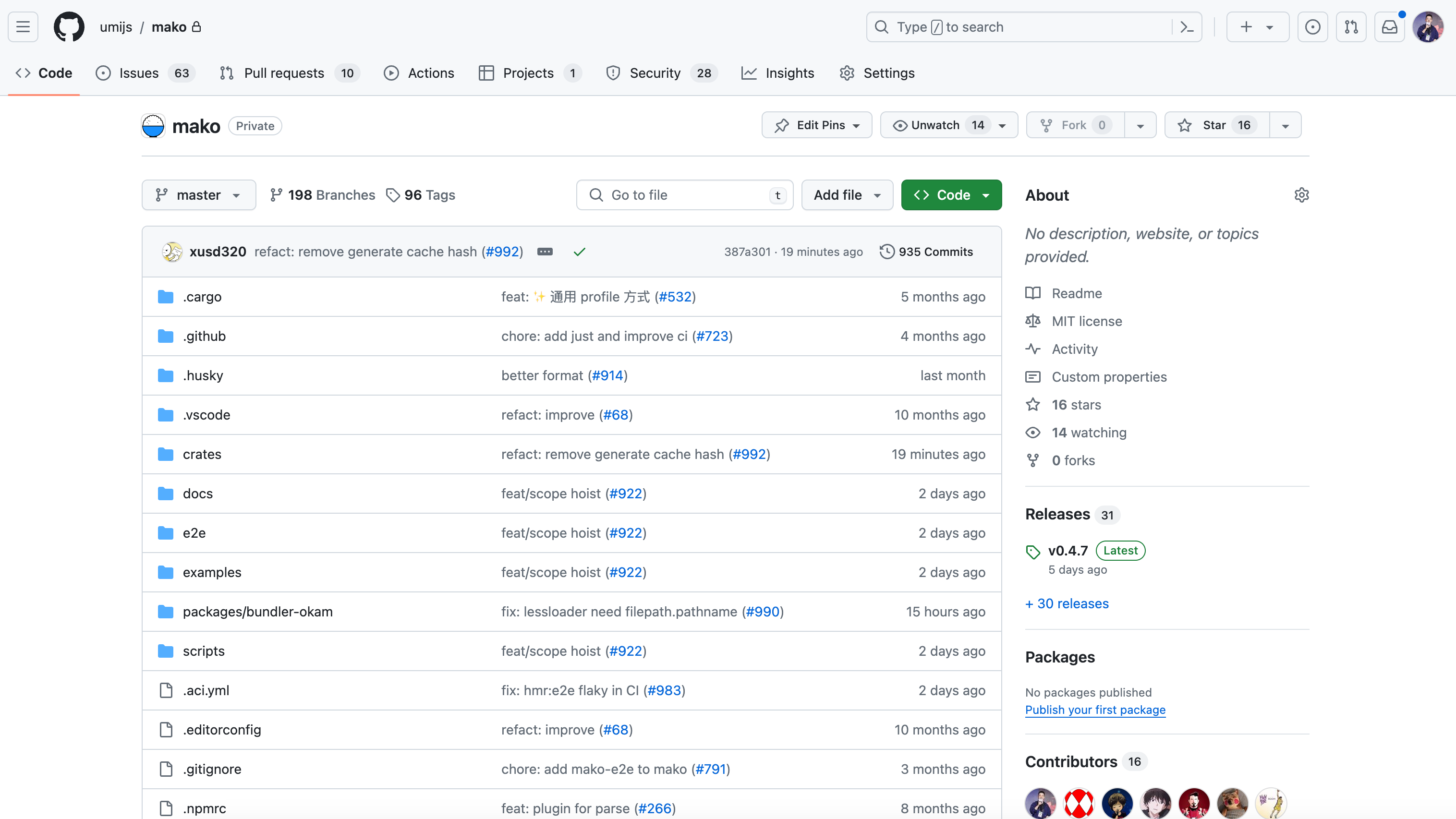Viewport: 1456px width, 819px height.
Task: Focus the Type / to search field
Action: point(1034,26)
